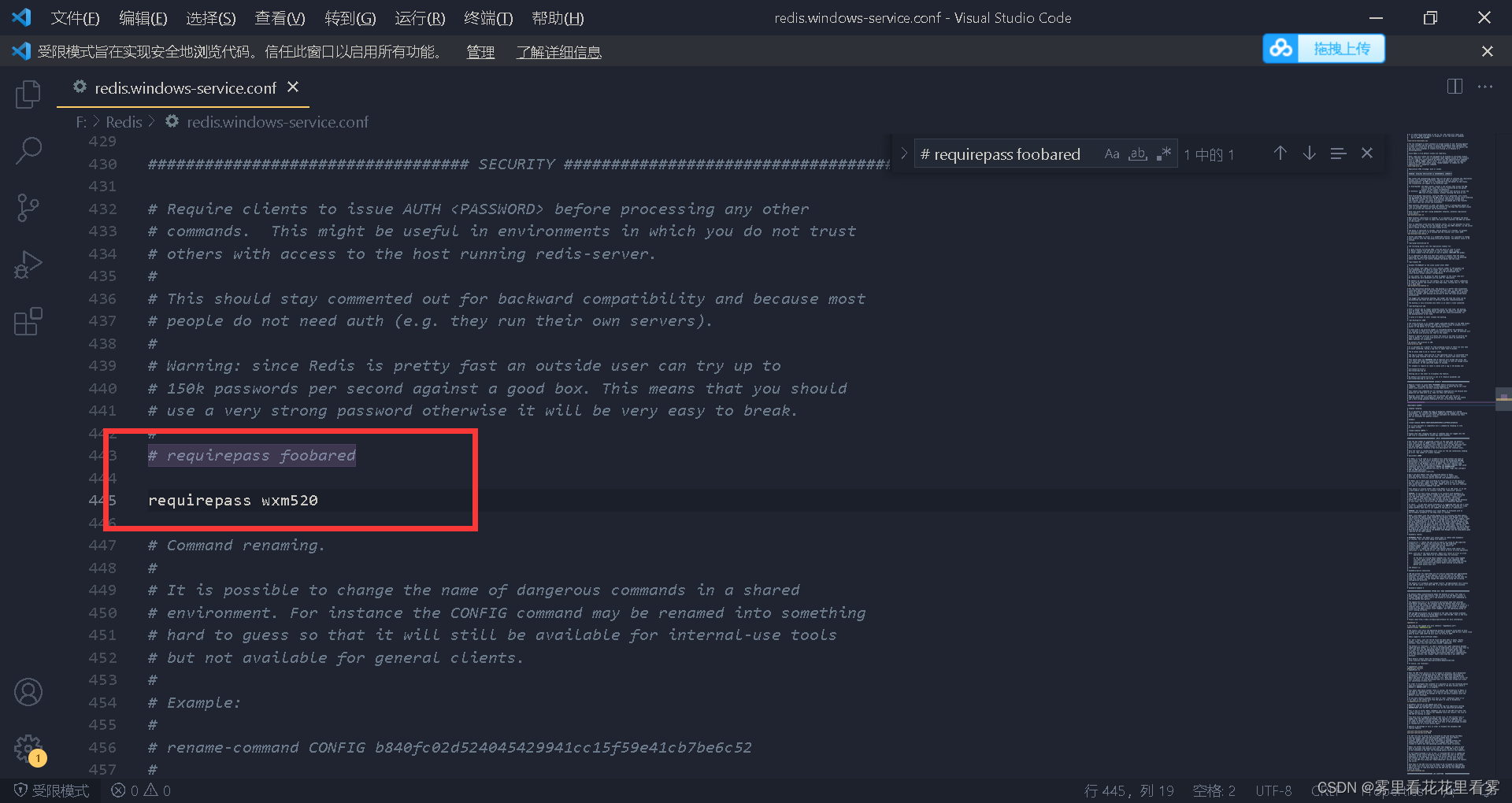Click the line starting '# Warning: since Redis'
Screen dimensions: 1512x803
[x=465, y=366]
